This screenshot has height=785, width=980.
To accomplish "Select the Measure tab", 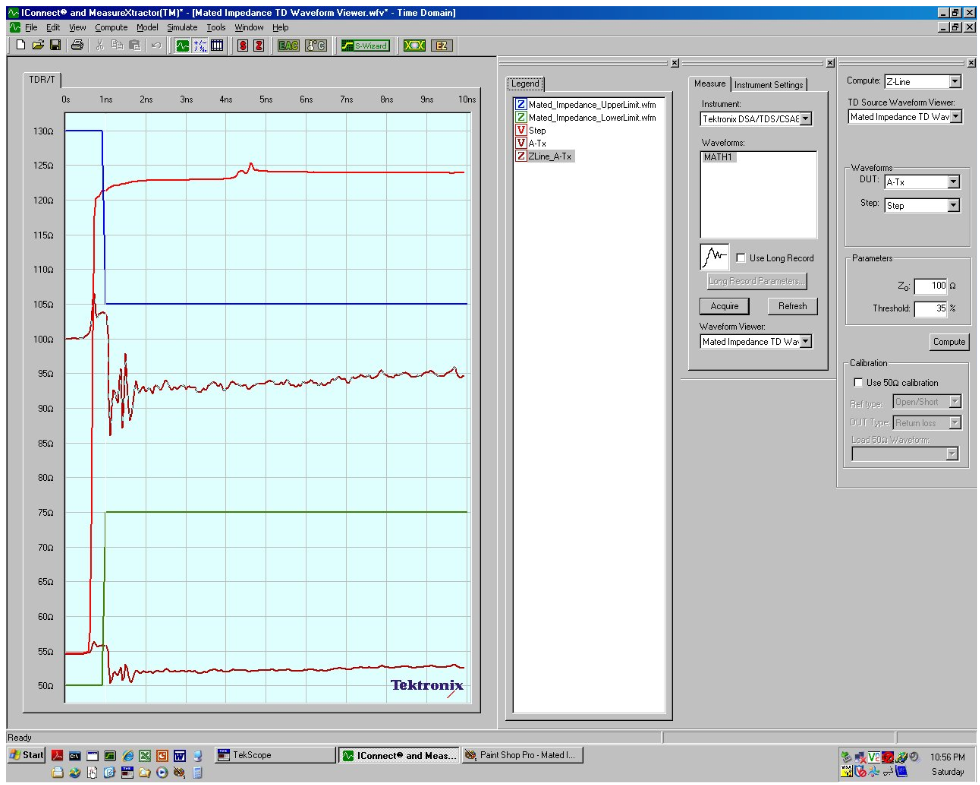I will point(710,83).
